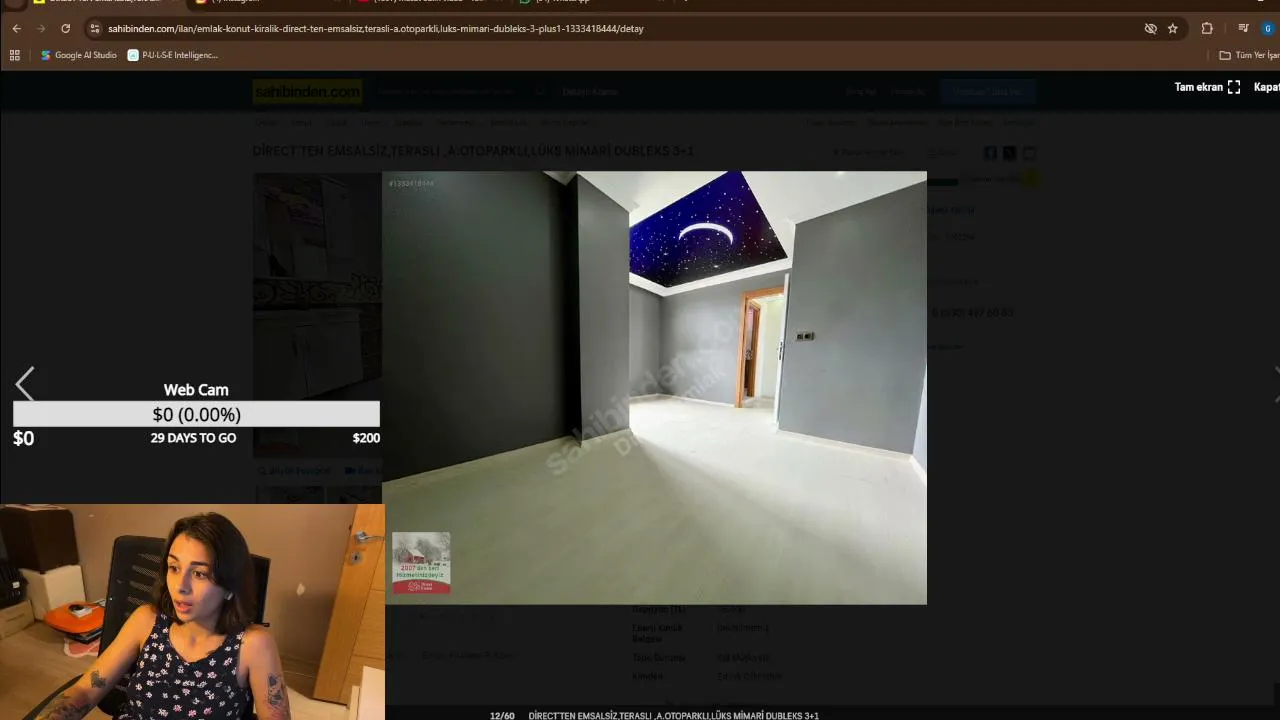
Task: Switch gallery to Tam ekran fullscreen
Action: tap(1207, 87)
